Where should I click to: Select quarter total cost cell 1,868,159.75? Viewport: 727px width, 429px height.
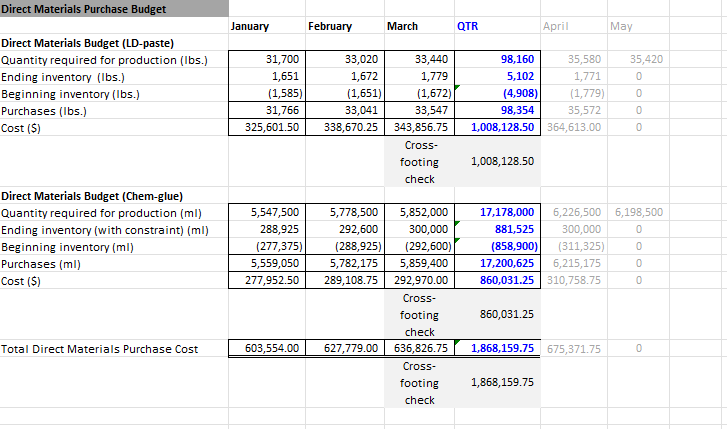coord(497,348)
